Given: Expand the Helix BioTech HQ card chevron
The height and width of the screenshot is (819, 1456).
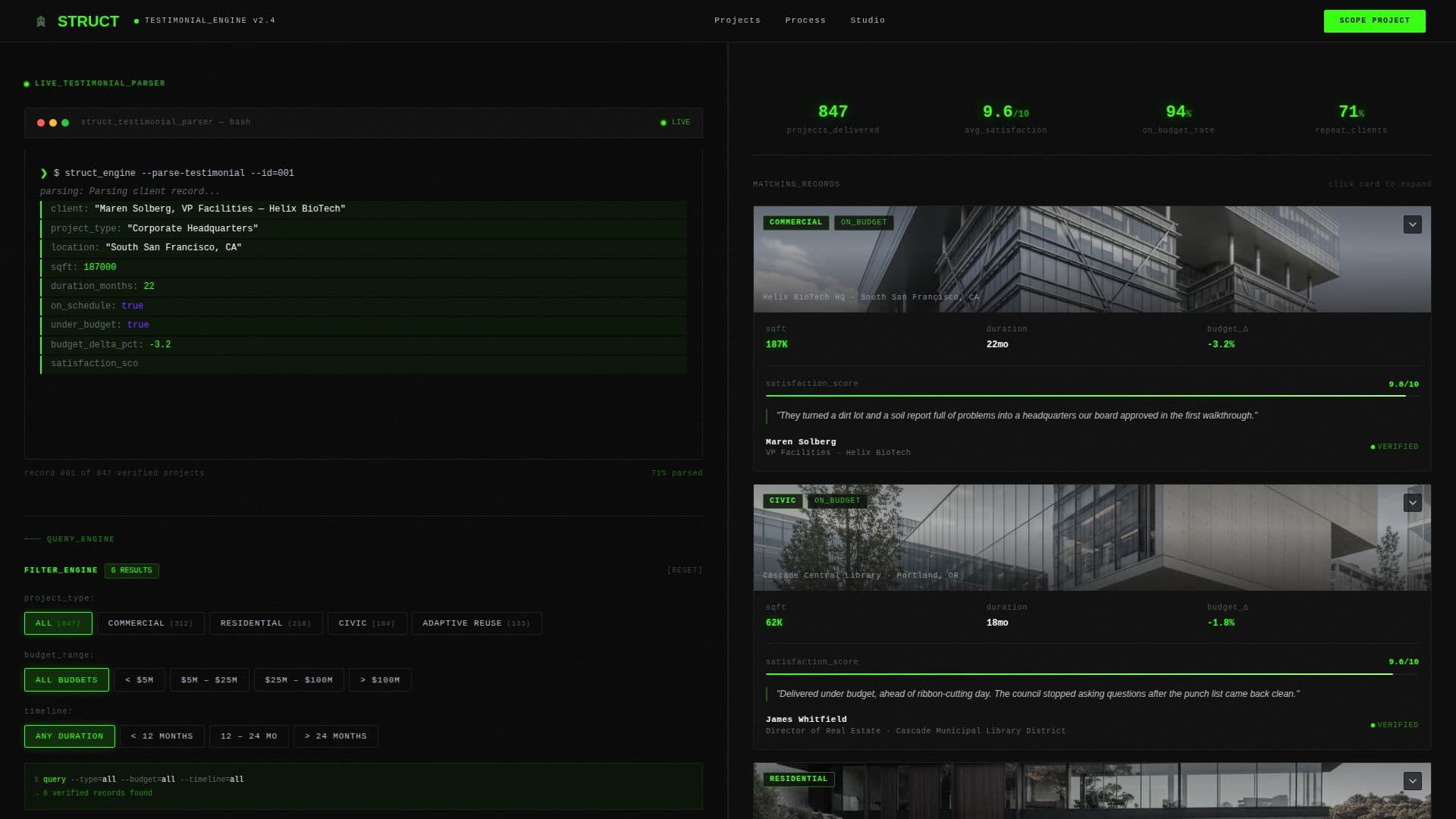Looking at the screenshot, I should [x=1412, y=224].
